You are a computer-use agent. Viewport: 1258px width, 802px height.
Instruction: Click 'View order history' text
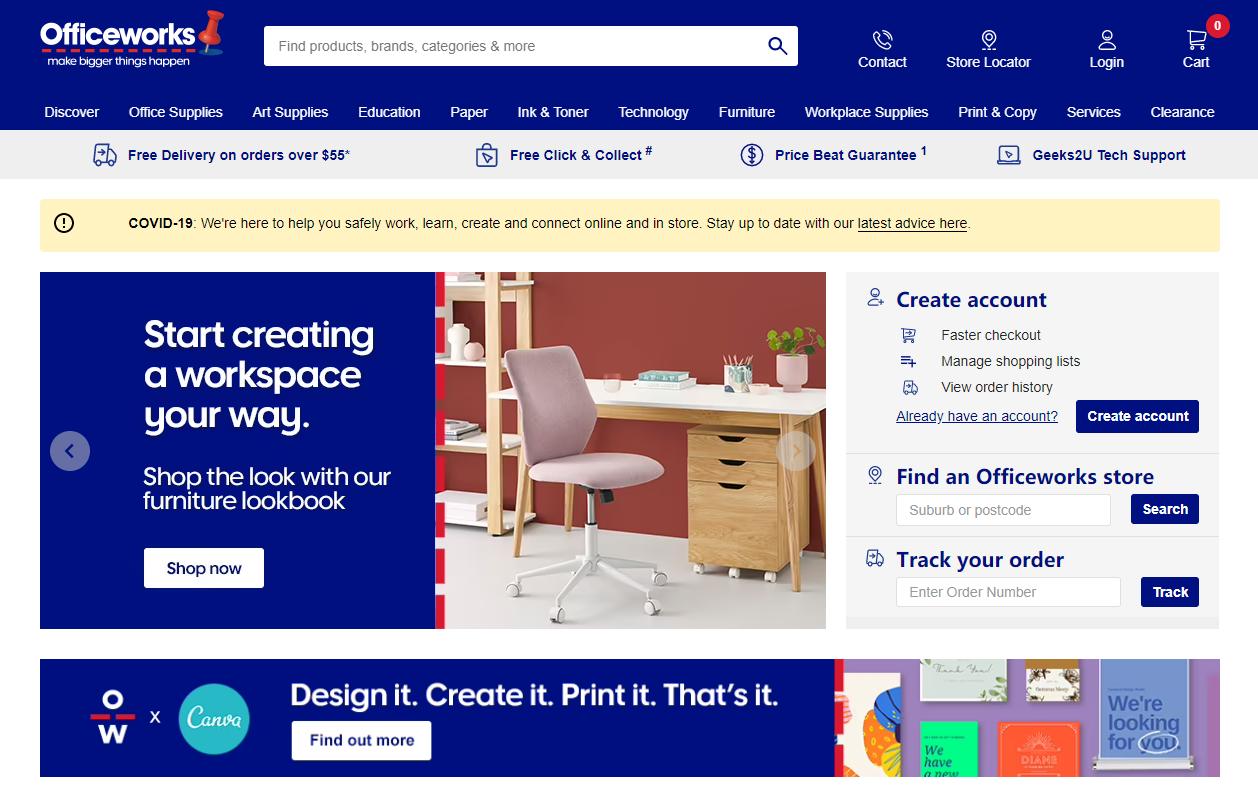(997, 387)
